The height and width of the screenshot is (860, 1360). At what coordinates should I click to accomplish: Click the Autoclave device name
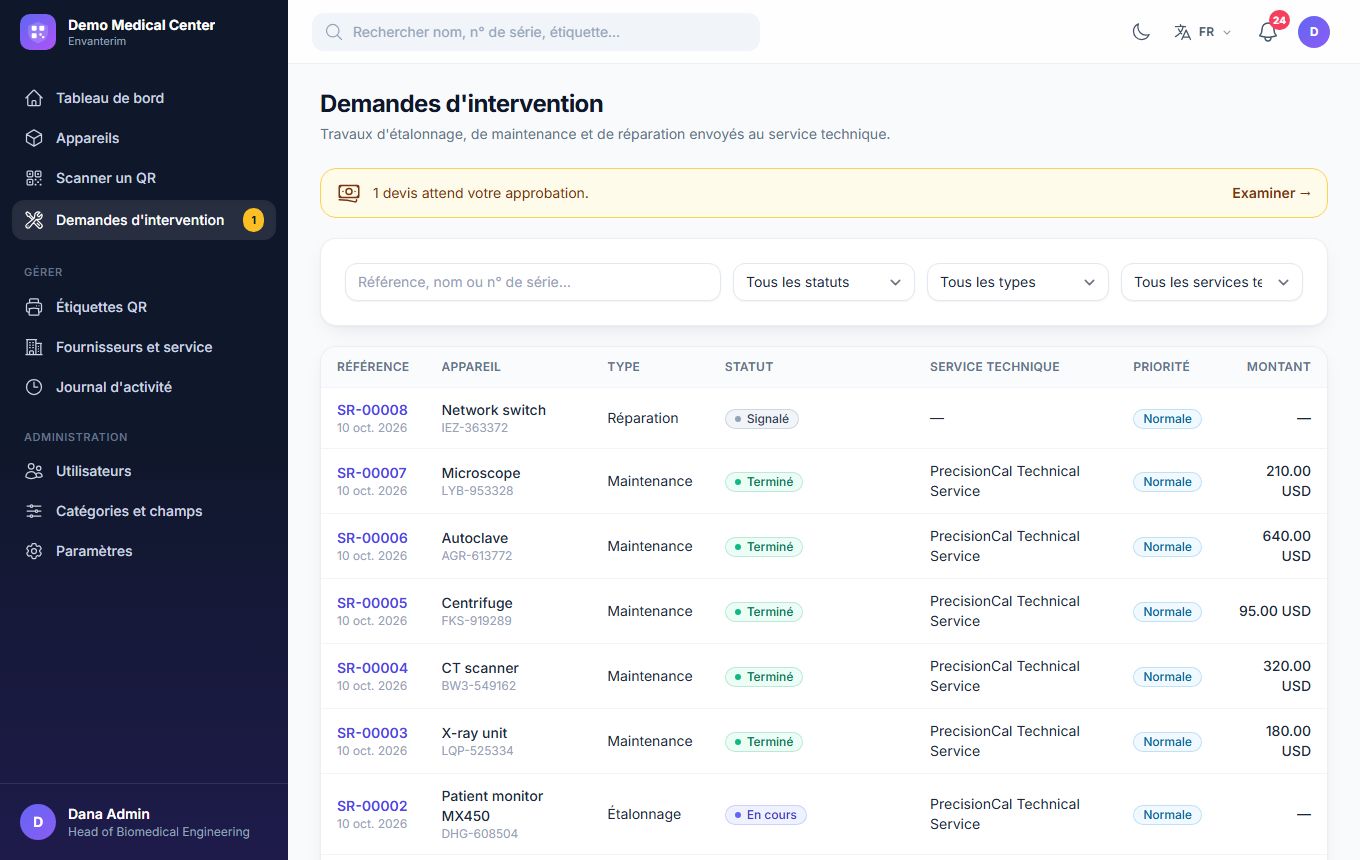pos(475,538)
